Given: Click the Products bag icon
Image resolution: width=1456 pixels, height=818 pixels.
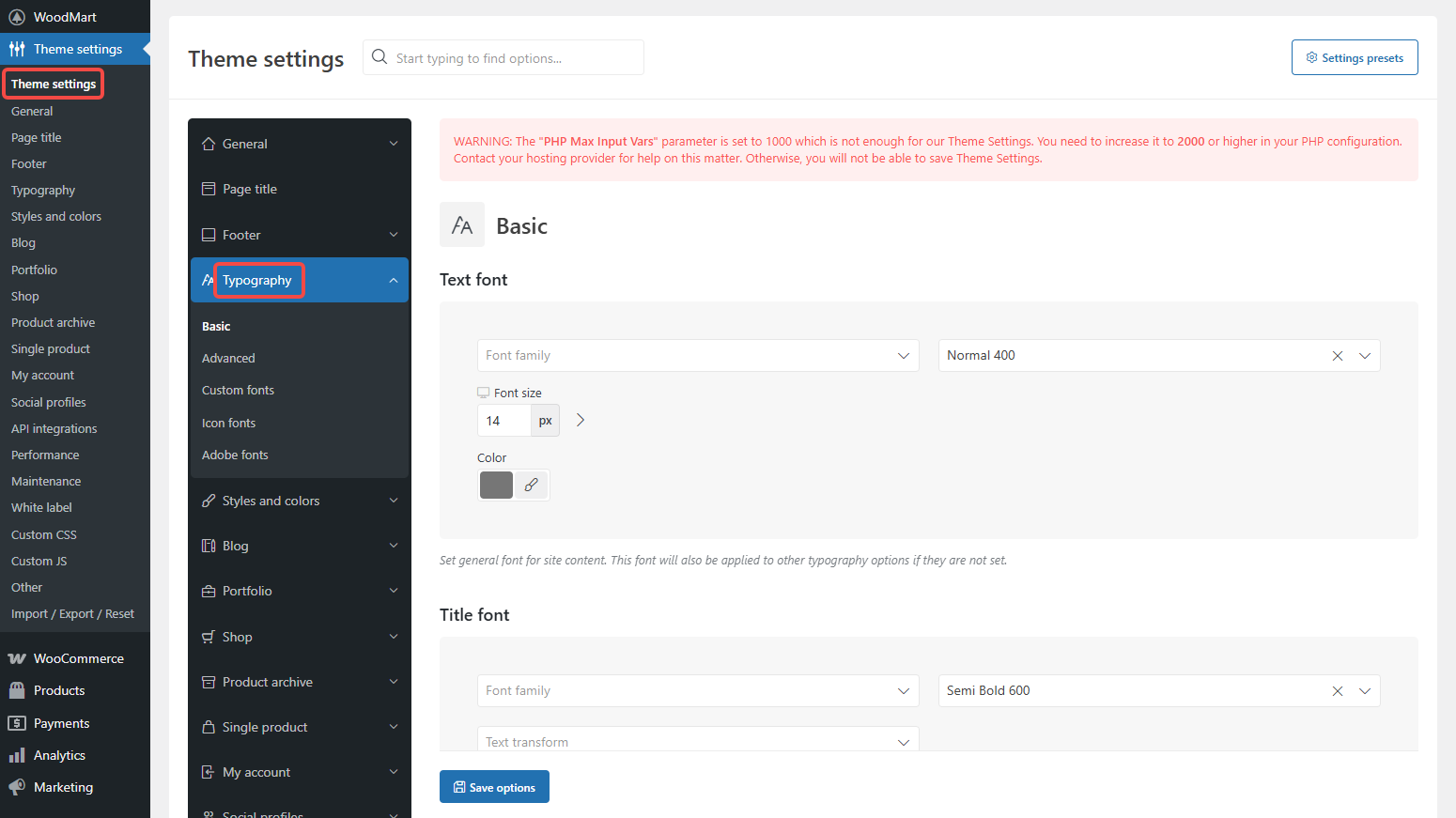Looking at the screenshot, I should [x=17, y=690].
